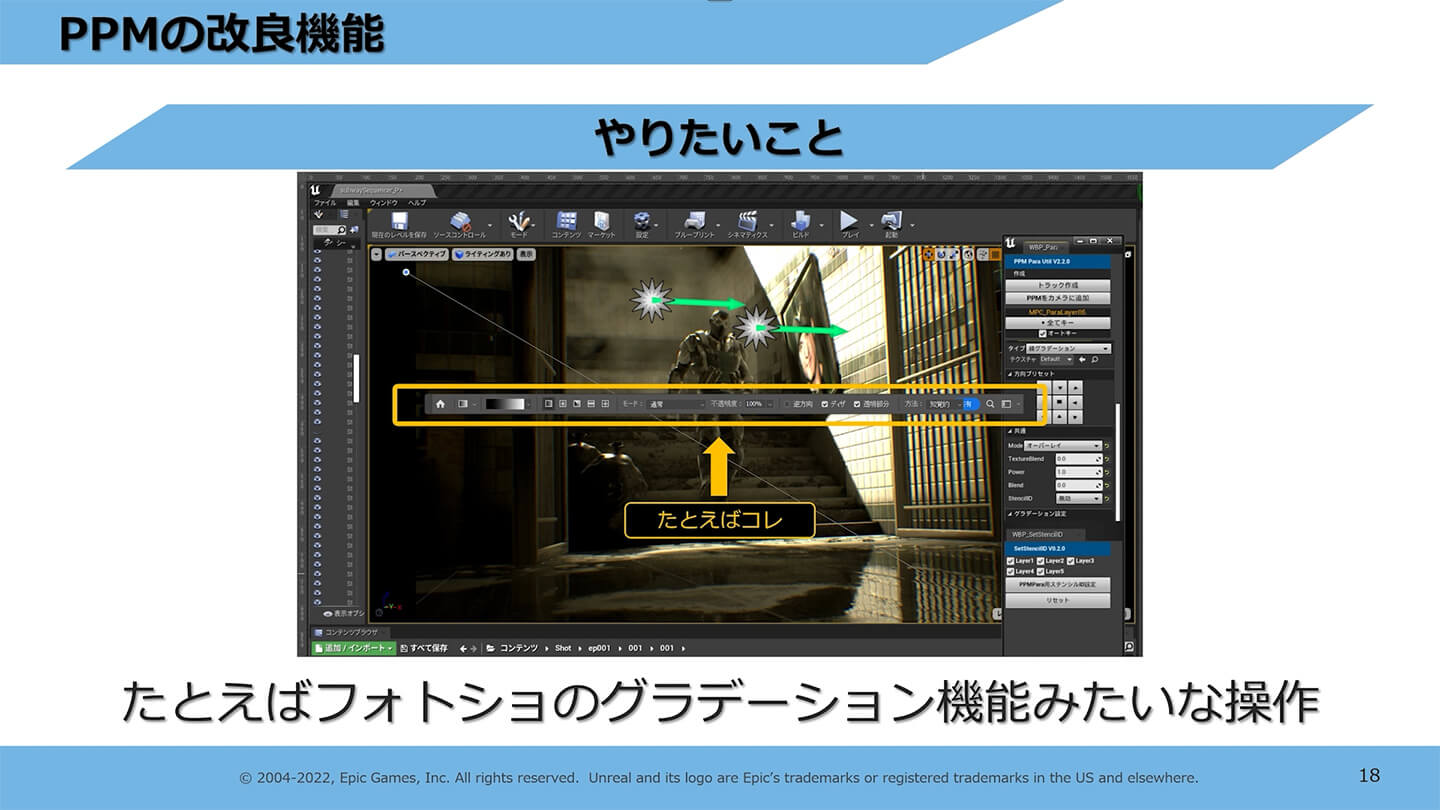The height and width of the screenshot is (810, 1440).
Task: Toggle the Layer5 checkbox
Action: [x=1041, y=571]
